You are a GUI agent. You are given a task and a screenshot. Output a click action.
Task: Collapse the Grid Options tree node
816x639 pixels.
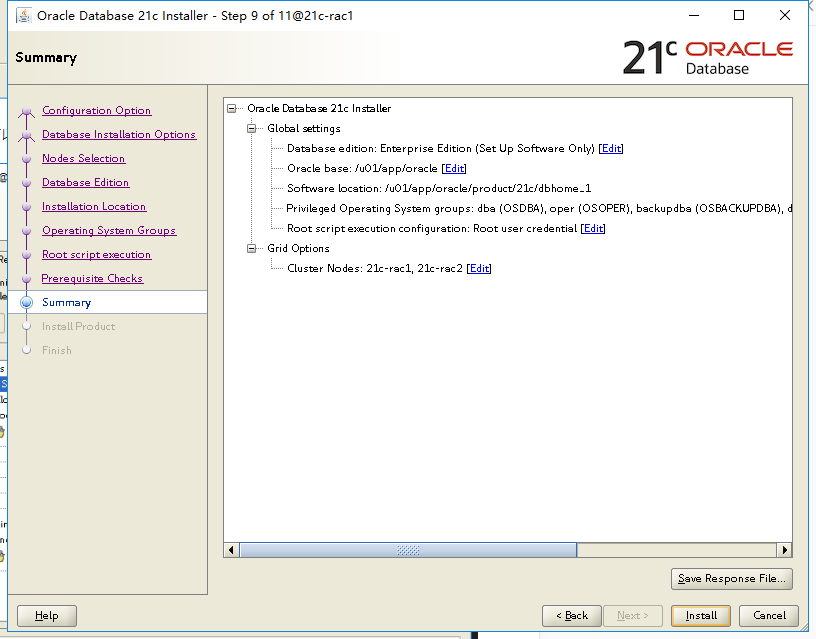coord(251,249)
